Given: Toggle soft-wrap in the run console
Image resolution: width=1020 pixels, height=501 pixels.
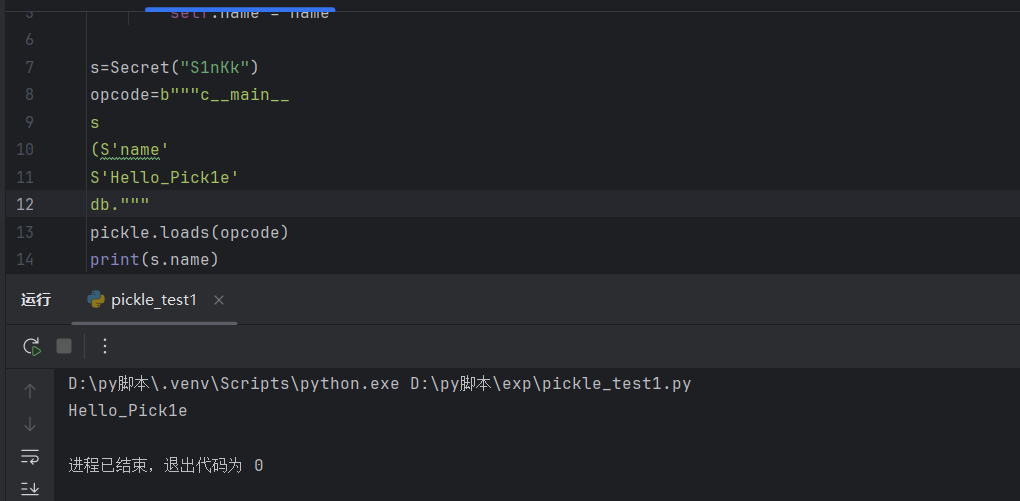Looking at the screenshot, I should [30, 457].
